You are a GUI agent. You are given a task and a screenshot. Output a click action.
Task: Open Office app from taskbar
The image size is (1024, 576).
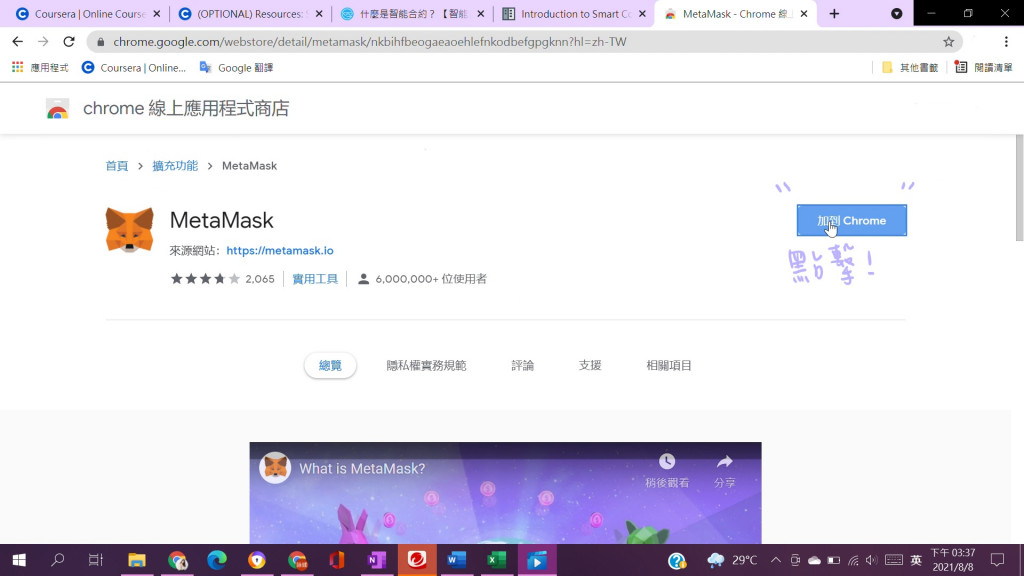click(337, 560)
